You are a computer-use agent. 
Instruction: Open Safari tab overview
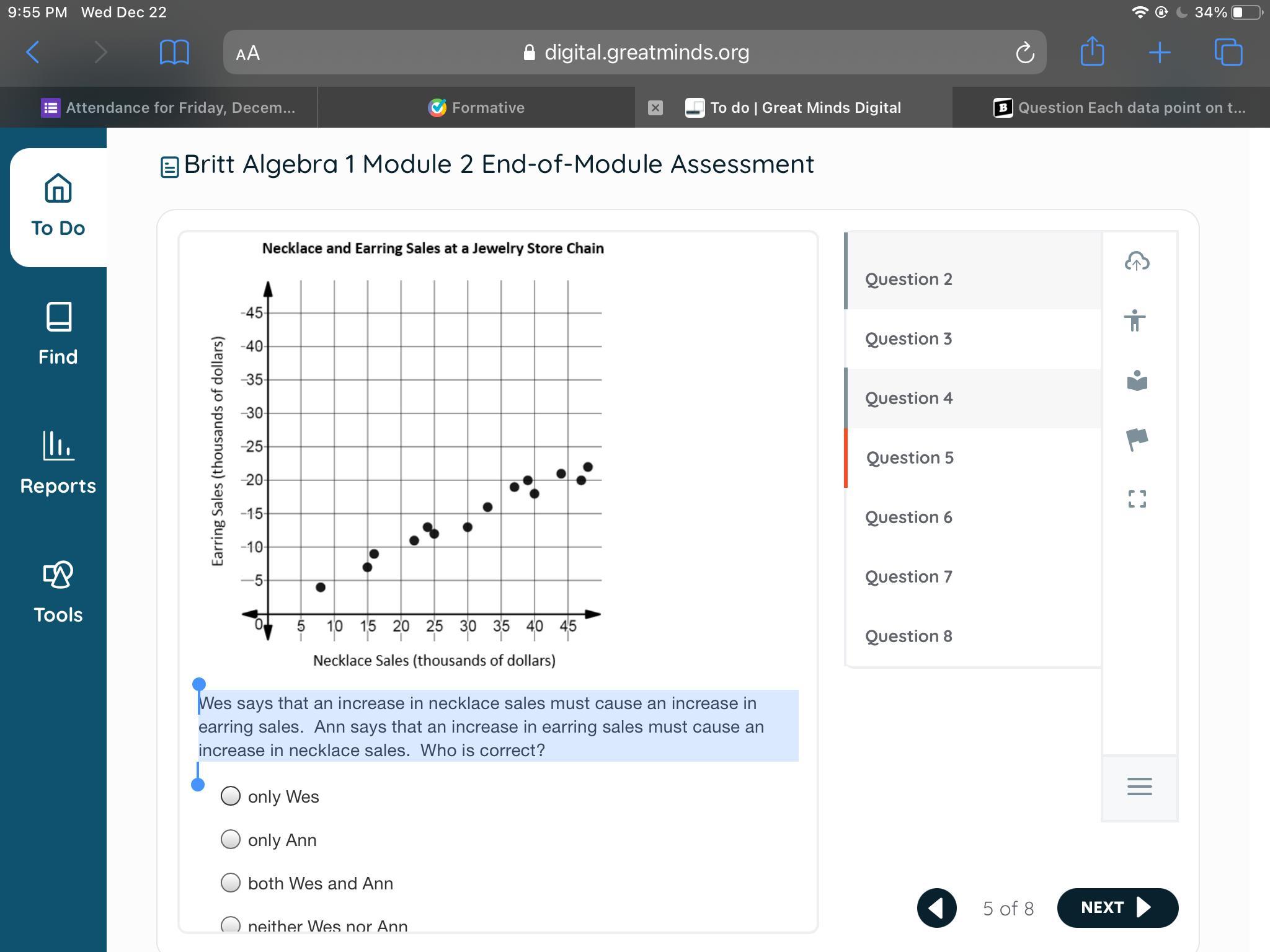(x=1228, y=52)
